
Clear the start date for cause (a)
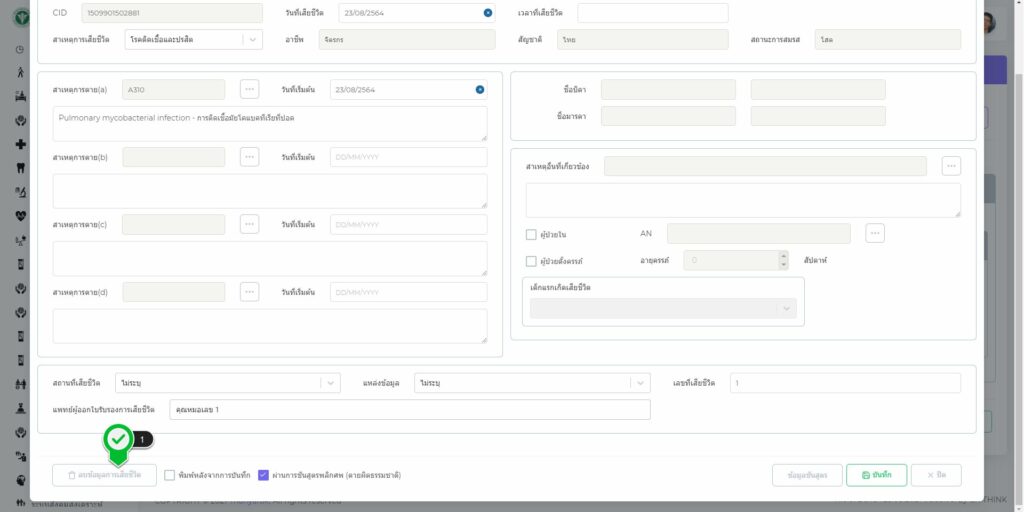coord(480,90)
